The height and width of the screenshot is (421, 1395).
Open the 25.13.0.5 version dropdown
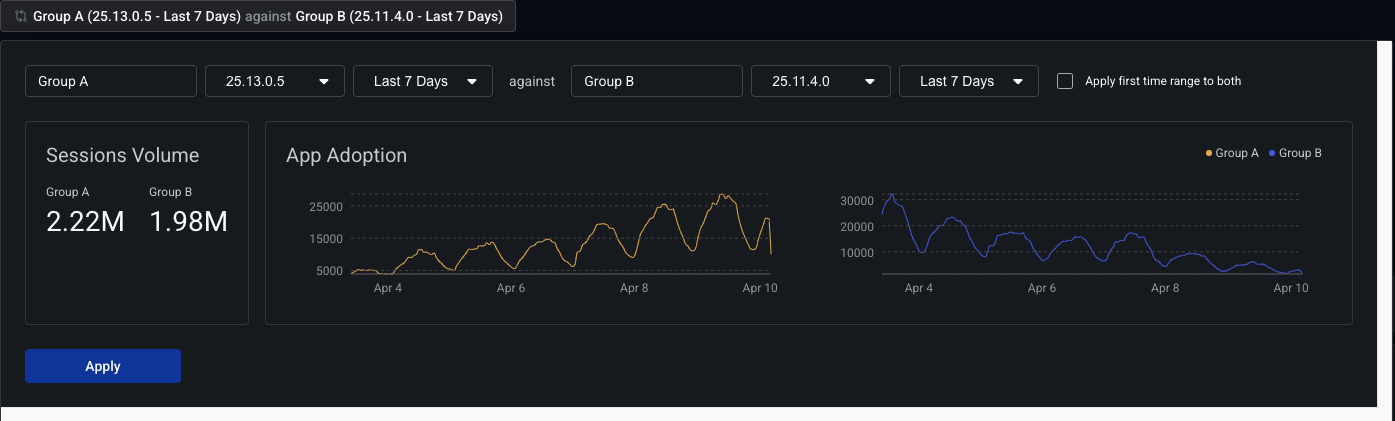[x=275, y=81]
